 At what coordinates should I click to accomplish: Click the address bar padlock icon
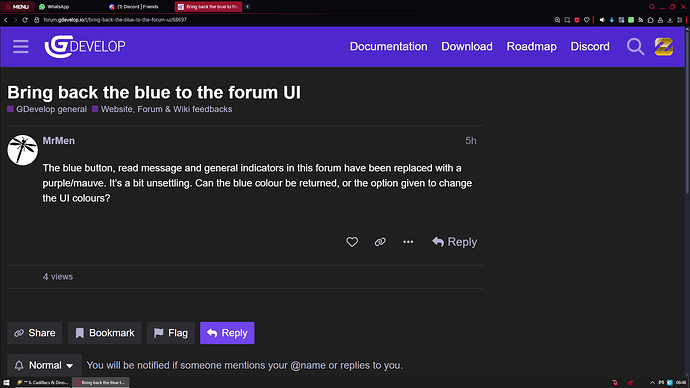(x=37, y=20)
